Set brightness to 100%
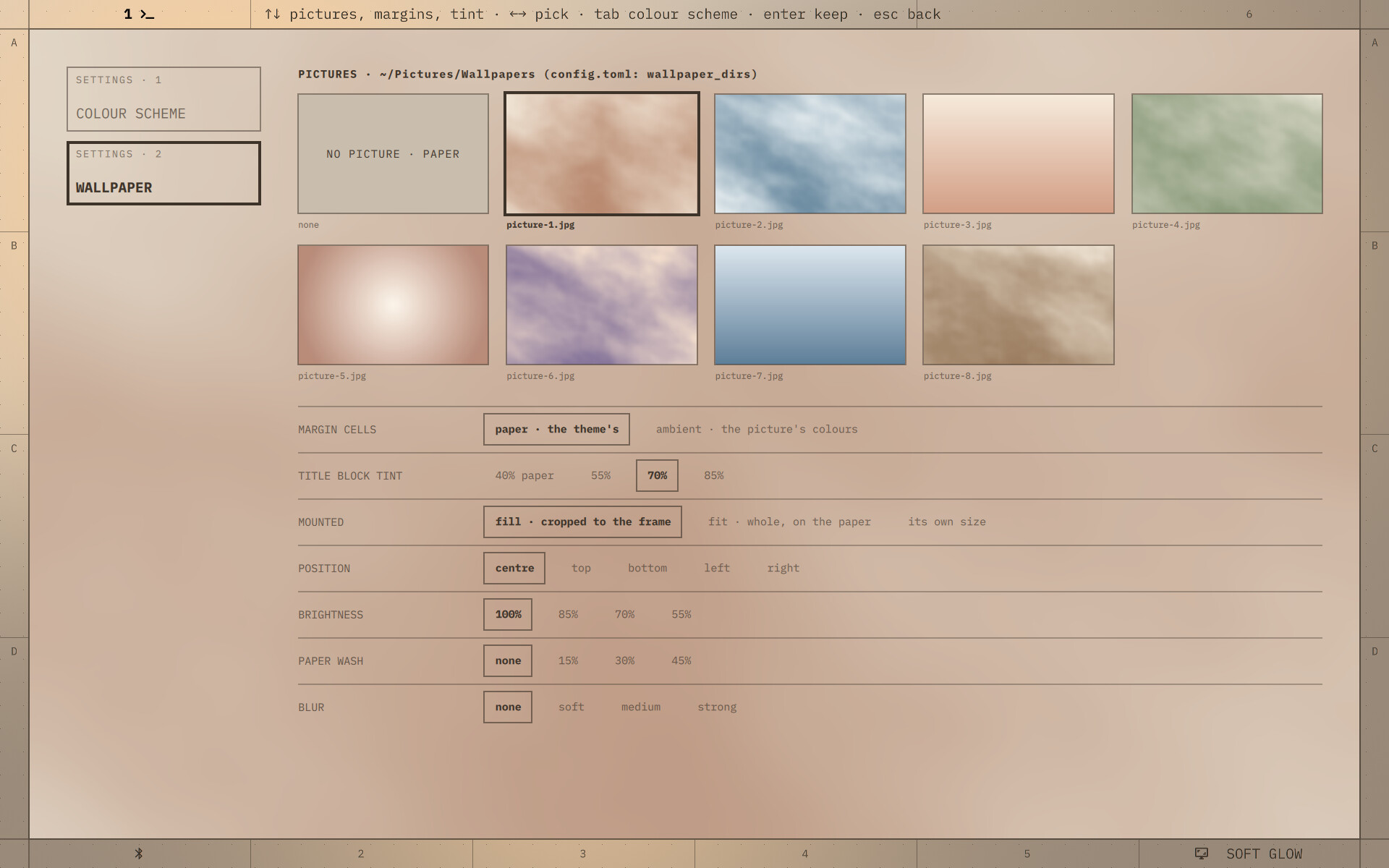The width and height of the screenshot is (1389, 868). pyautogui.click(x=508, y=614)
